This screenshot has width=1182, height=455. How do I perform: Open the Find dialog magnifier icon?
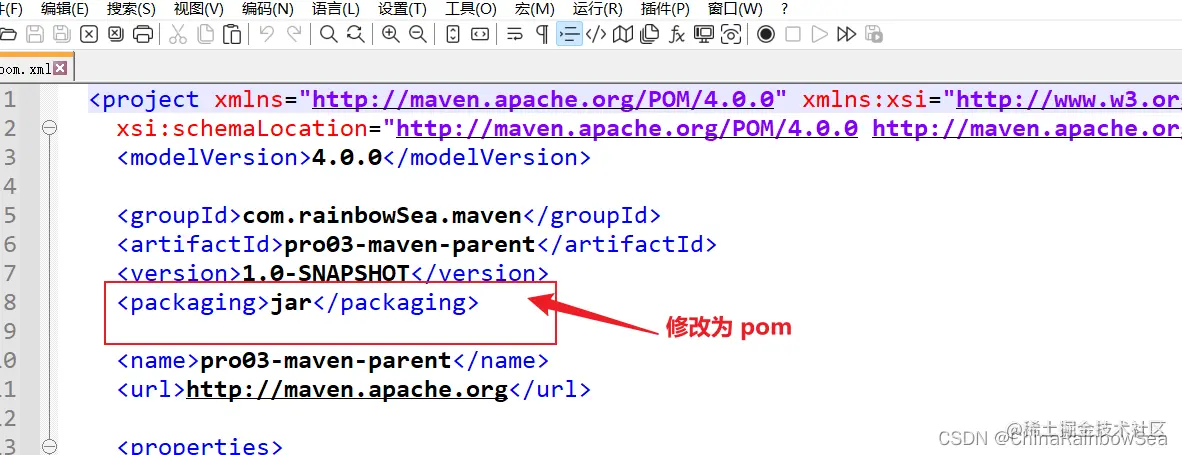(329, 35)
